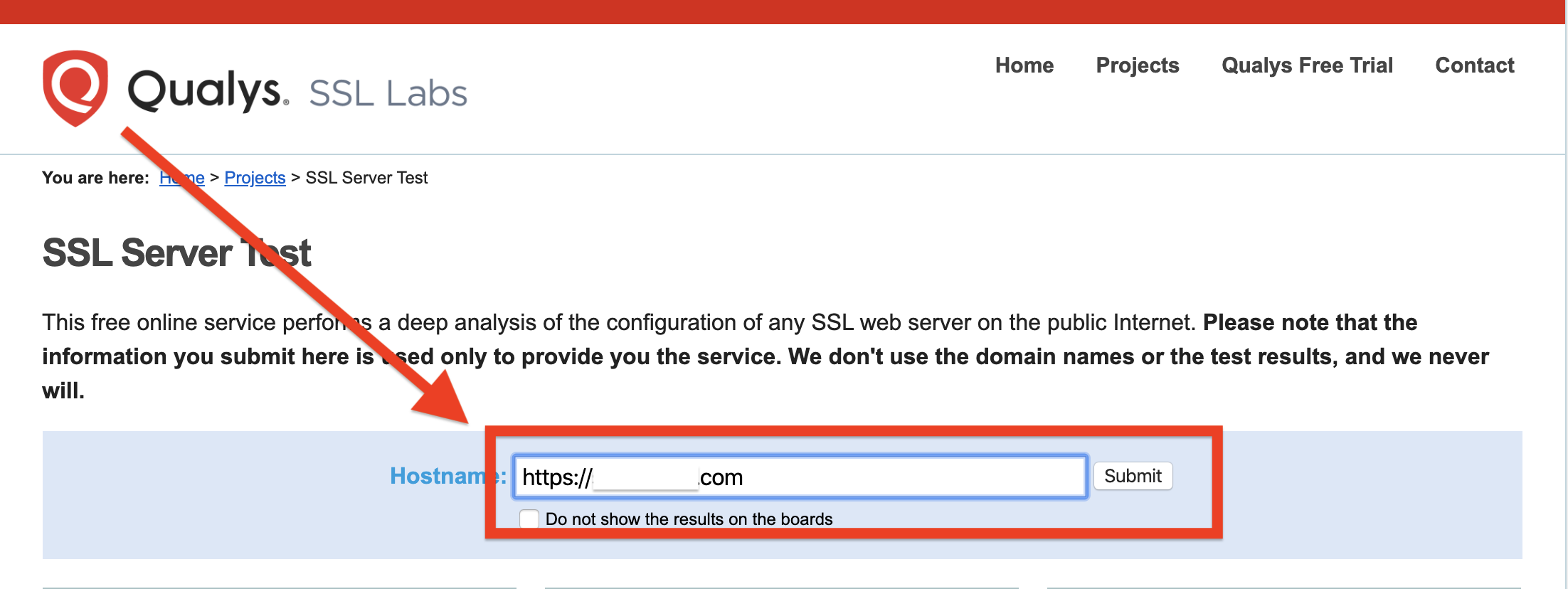Open Qualys Free Trial in top navigation
Viewport: 1568px width, 589px height.
[x=1307, y=65]
